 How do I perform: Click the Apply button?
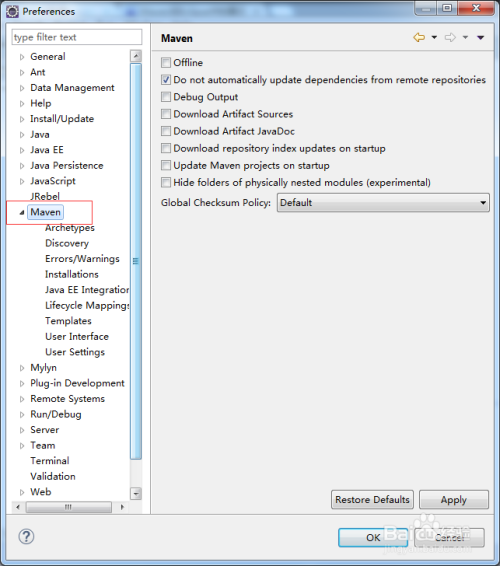454,500
